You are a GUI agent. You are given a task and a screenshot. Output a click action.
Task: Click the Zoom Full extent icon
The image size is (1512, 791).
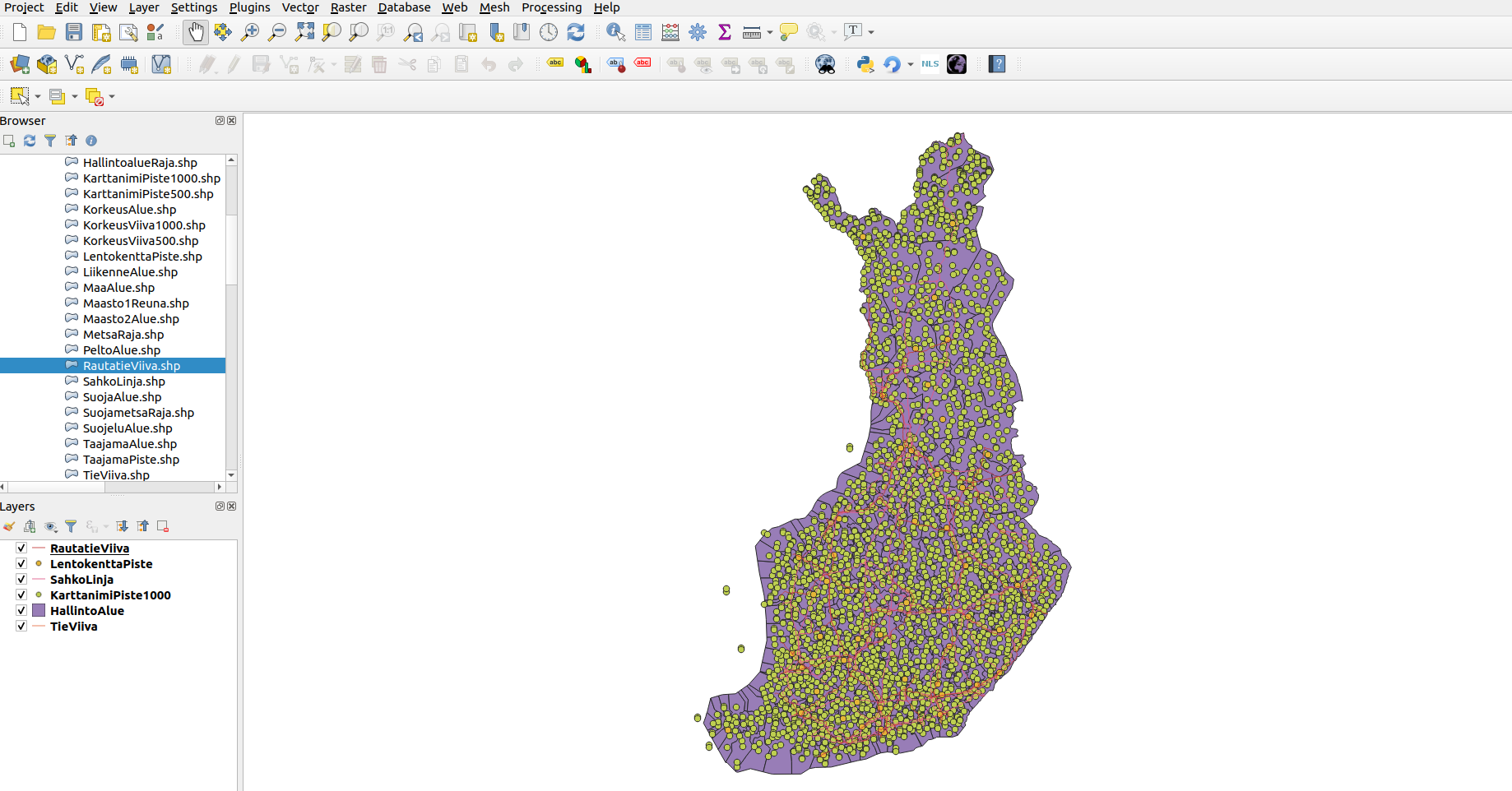point(304,32)
